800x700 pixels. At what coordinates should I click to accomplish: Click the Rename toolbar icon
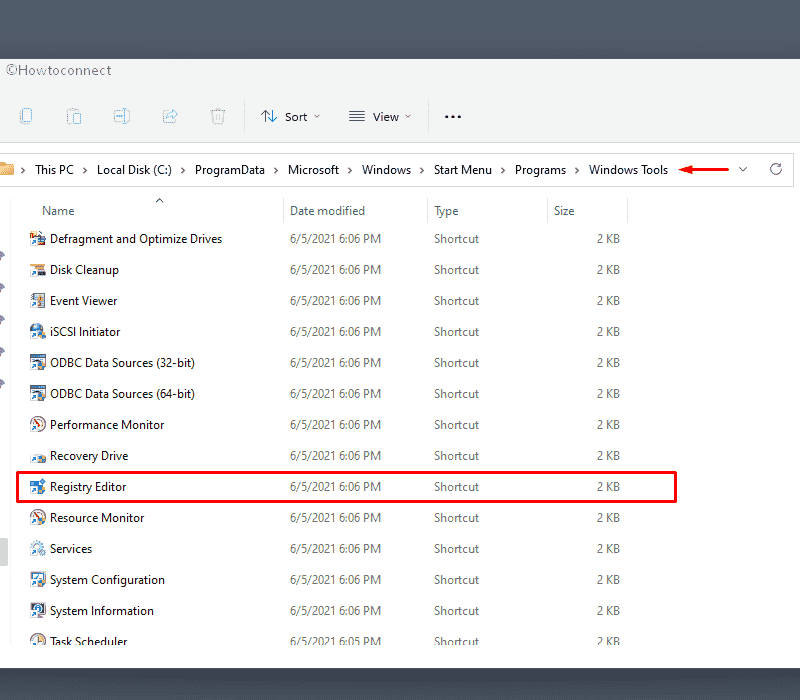click(121, 116)
